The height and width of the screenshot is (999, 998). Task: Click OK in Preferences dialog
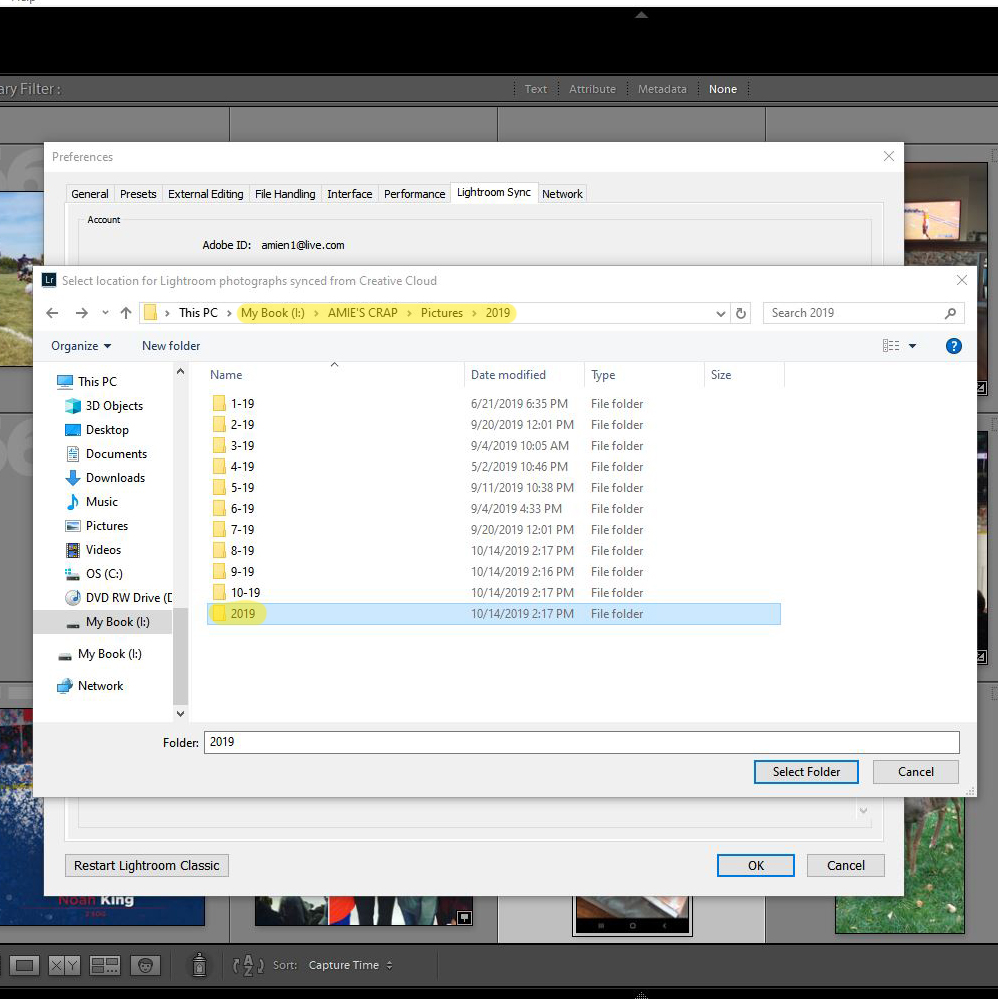coord(756,865)
